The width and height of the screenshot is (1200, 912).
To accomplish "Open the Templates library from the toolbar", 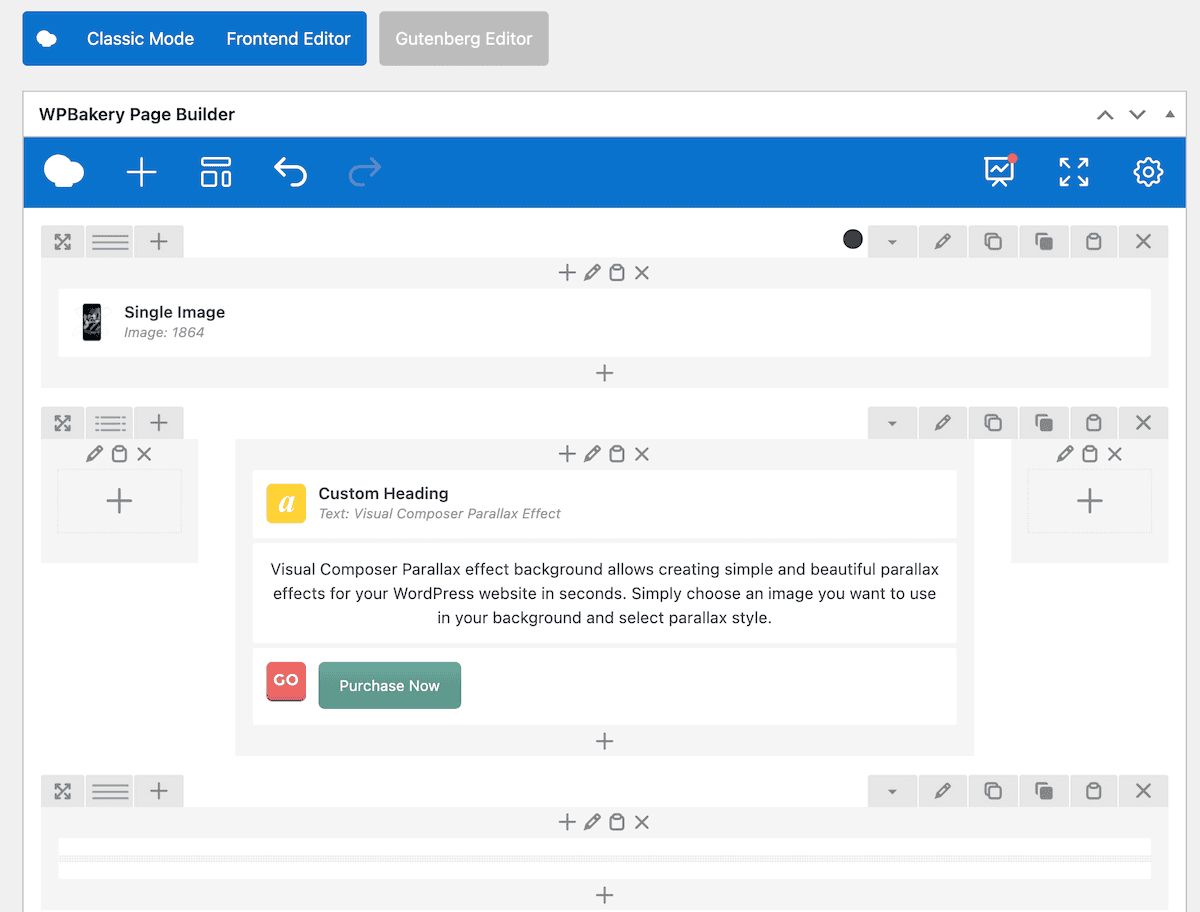I will [x=215, y=172].
